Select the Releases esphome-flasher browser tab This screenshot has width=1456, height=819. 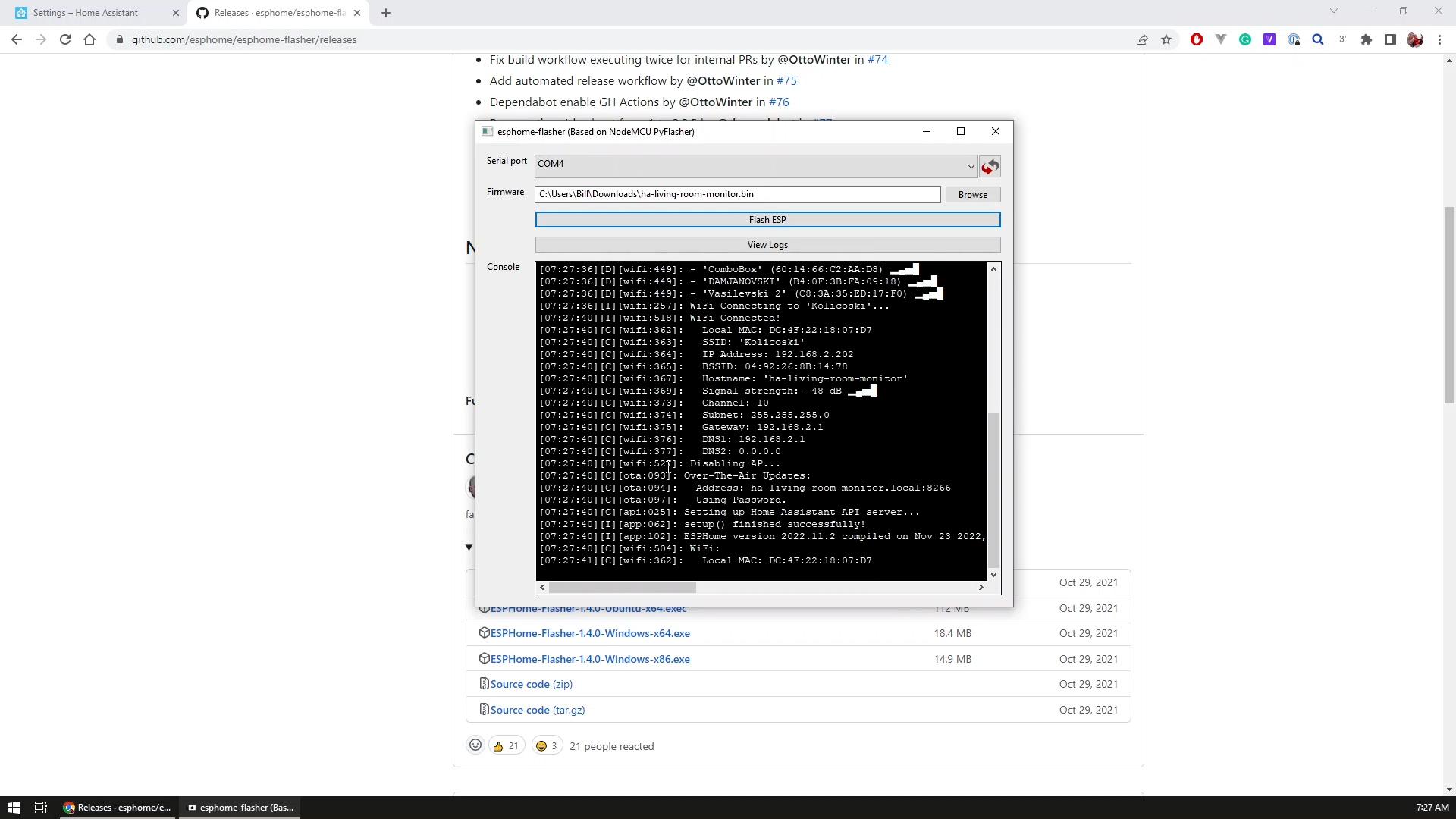coord(278,13)
